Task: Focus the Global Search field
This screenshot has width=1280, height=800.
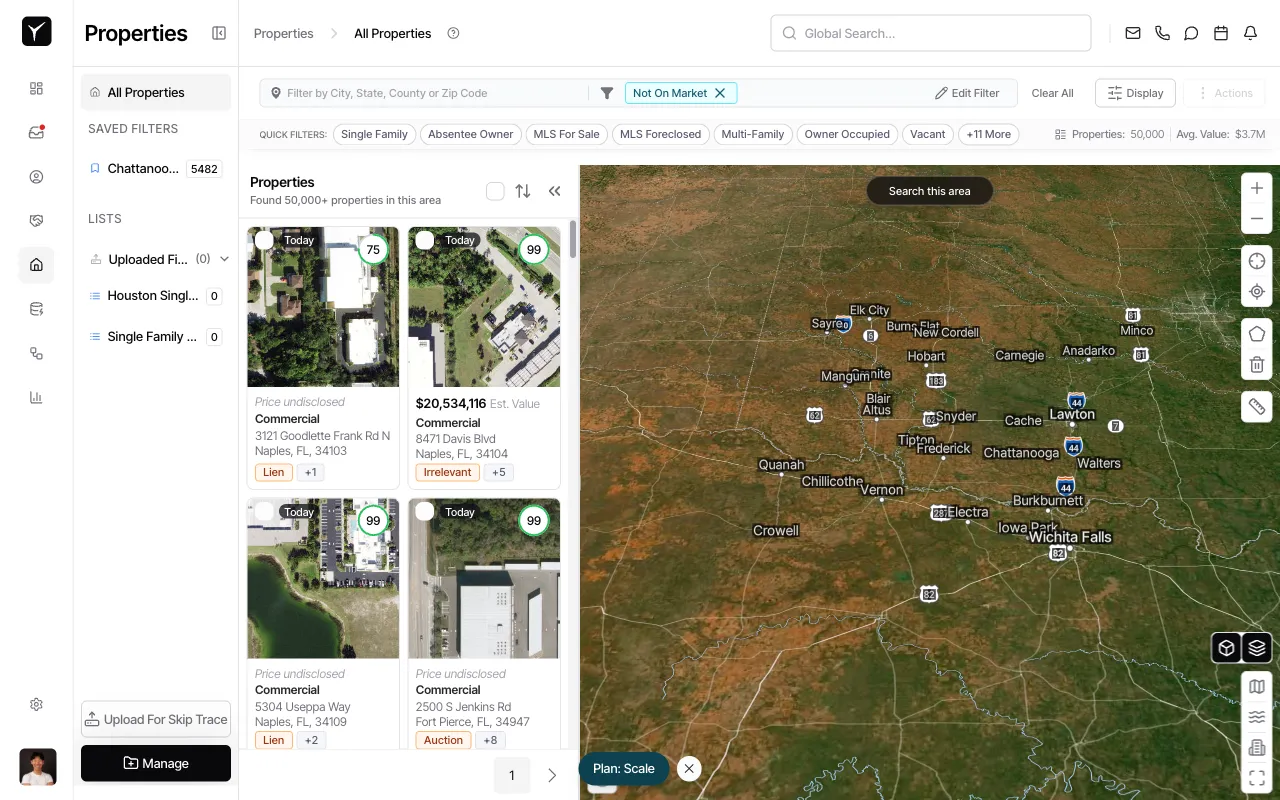Action: point(930,33)
